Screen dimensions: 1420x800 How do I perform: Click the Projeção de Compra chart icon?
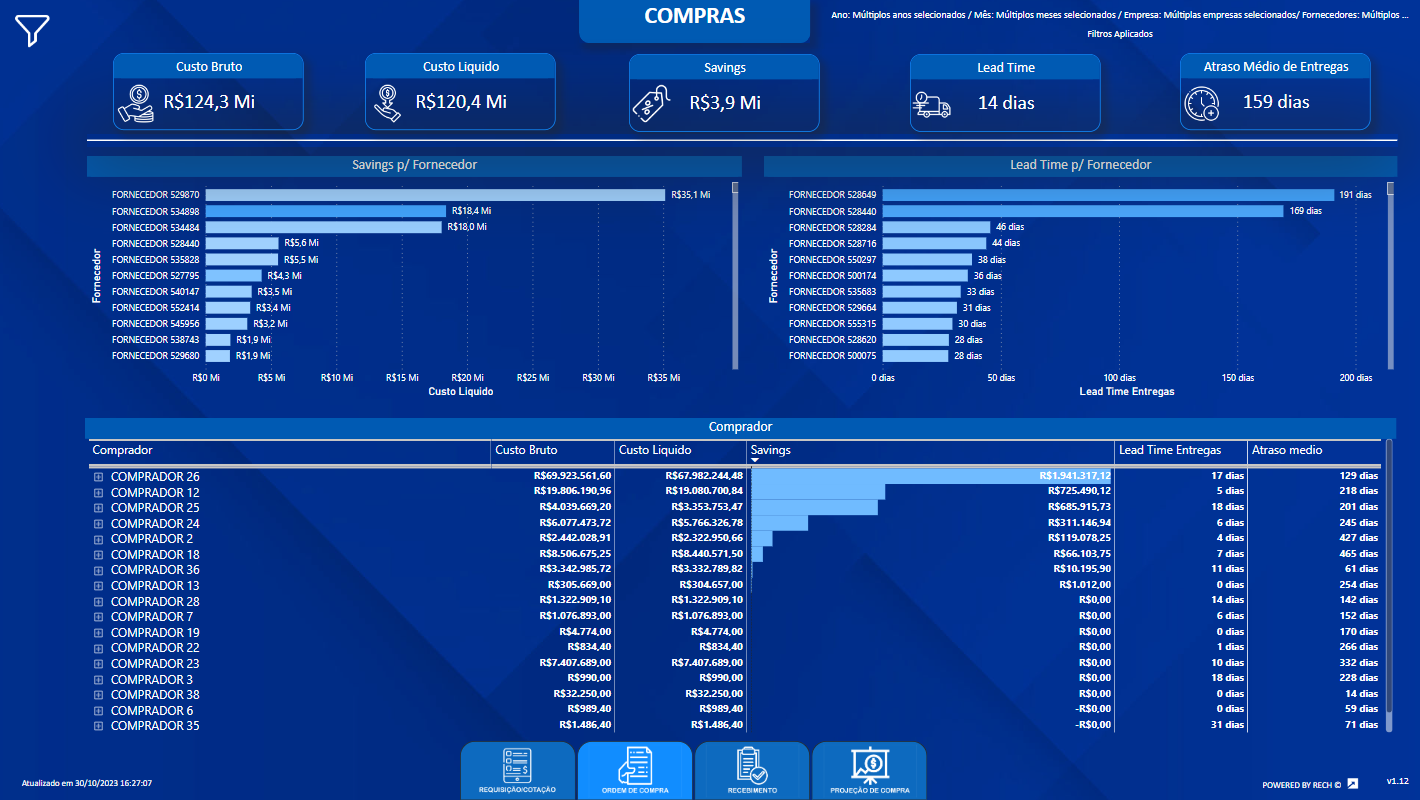point(868,766)
